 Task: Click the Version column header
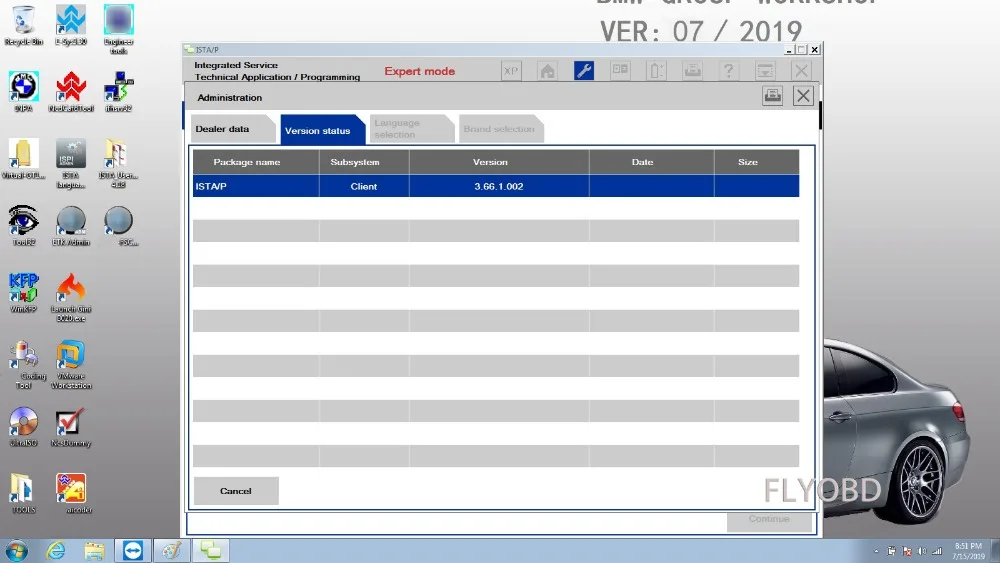pyautogui.click(x=499, y=162)
